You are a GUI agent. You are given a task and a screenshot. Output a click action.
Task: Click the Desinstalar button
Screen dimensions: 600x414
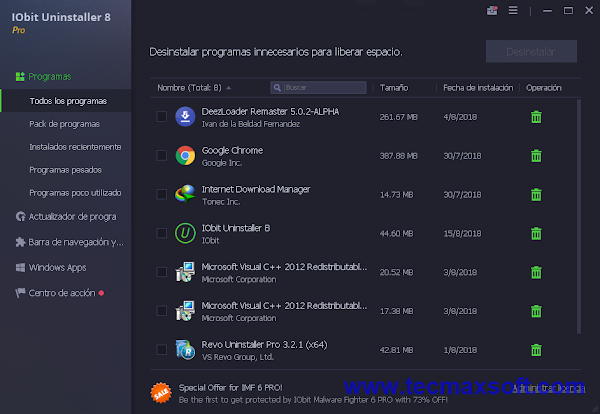(531, 51)
